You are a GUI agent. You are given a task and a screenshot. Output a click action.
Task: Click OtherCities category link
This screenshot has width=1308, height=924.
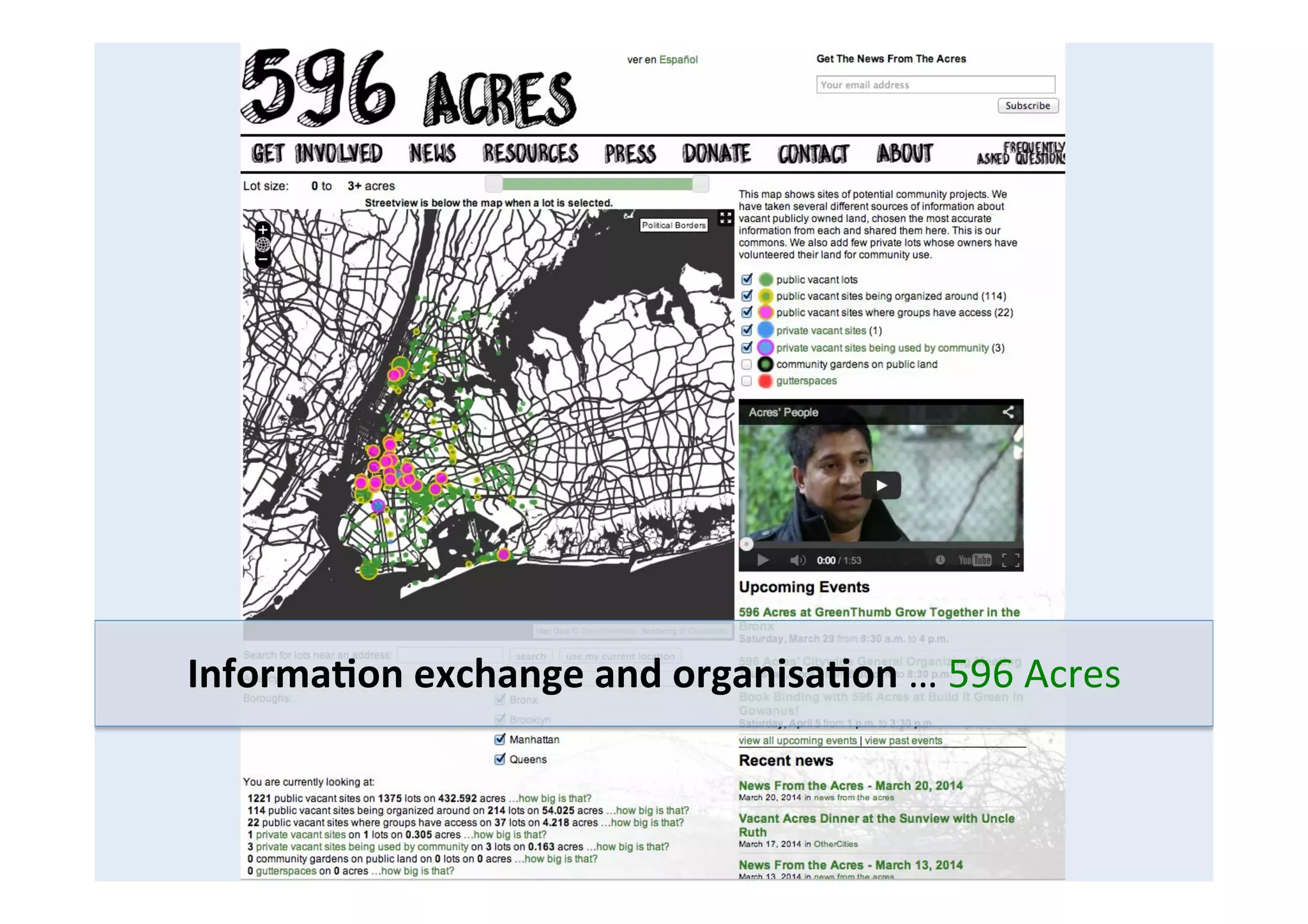pyautogui.click(x=835, y=844)
